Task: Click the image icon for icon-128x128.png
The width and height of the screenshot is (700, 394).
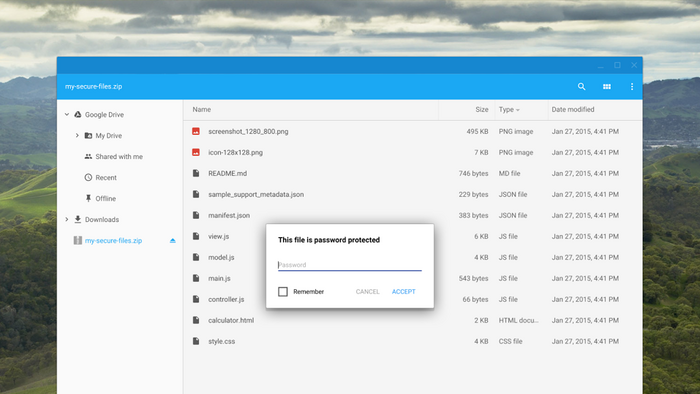Action: (196, 152)
